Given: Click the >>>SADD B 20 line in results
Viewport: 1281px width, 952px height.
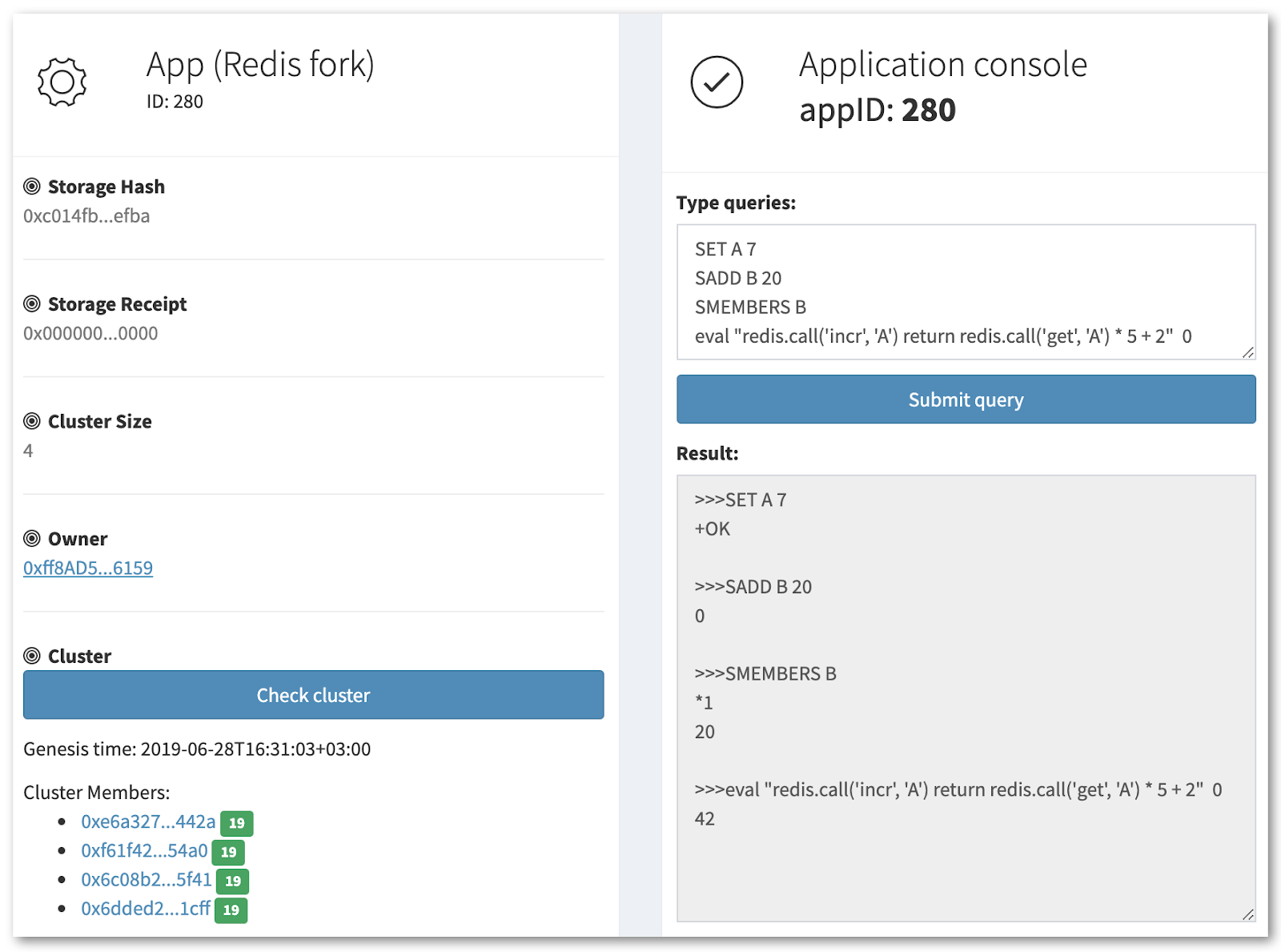Looking at the screenshot, I should click(x=753, y=587).
